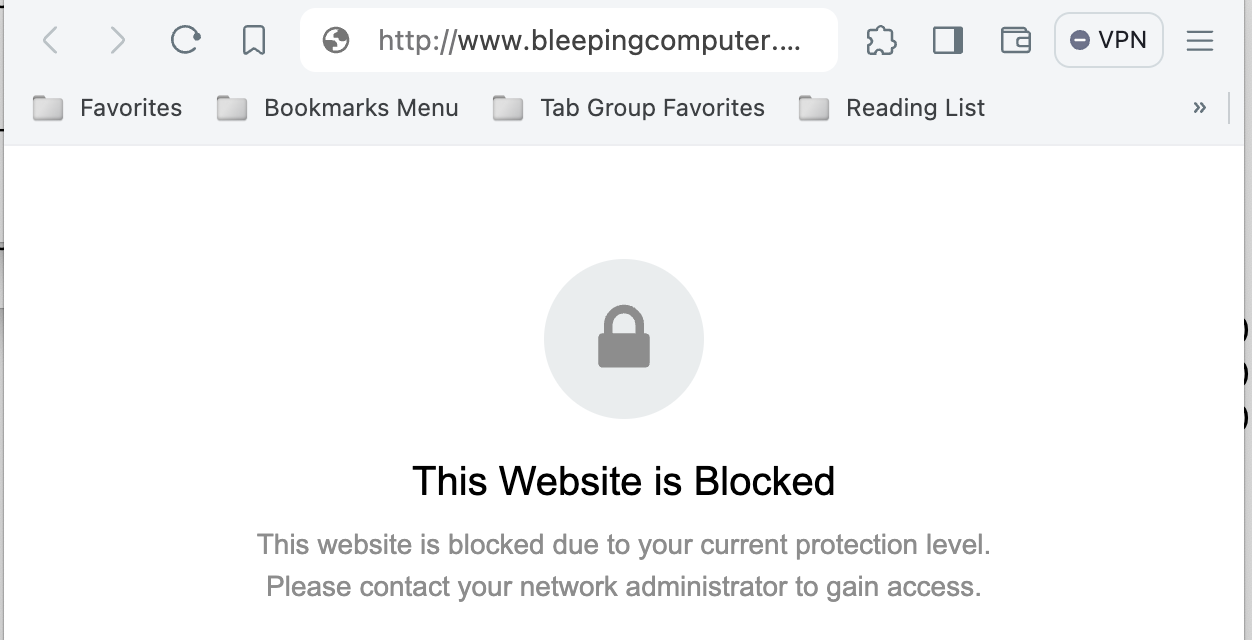Go forward to the next page
This screenshot has width=1252, height=640.
[118, 41]
